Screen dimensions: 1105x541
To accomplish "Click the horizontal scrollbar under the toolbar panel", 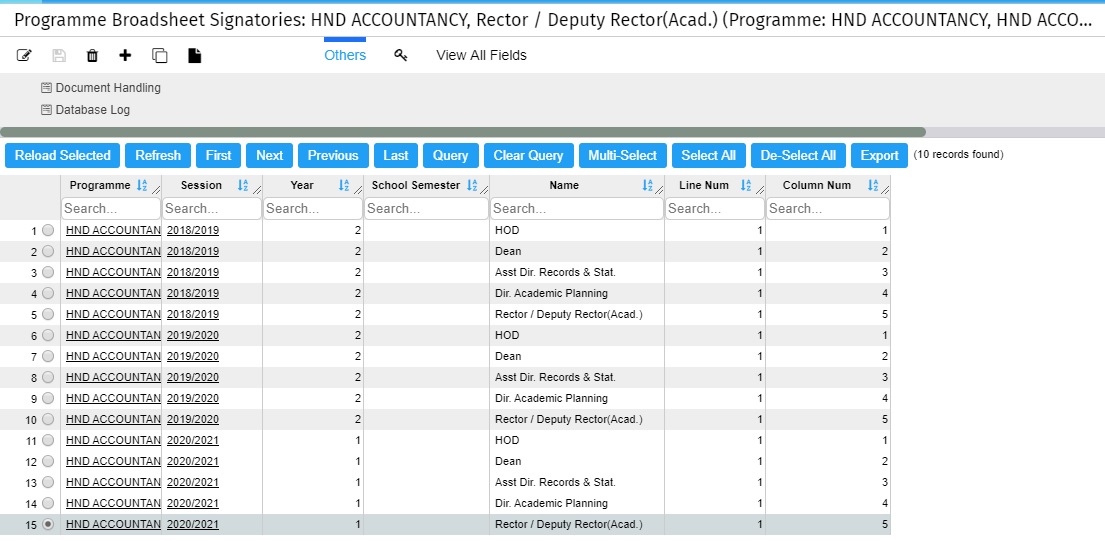I will point(463,132).
